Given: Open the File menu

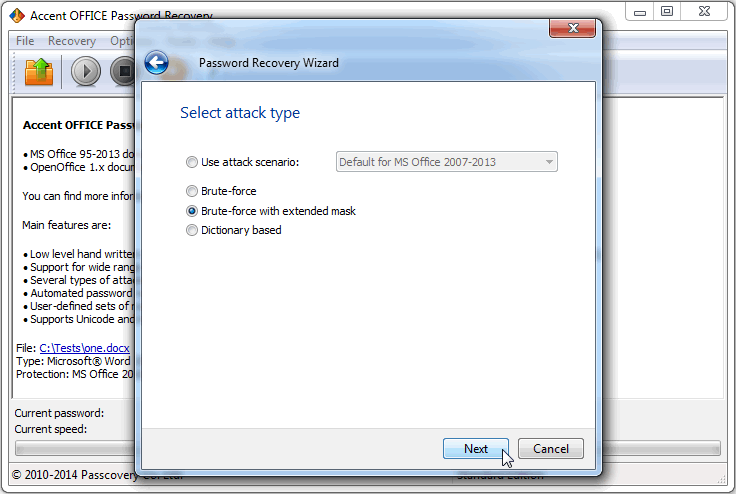Looking at the screenshot, I should coord(25,41).
